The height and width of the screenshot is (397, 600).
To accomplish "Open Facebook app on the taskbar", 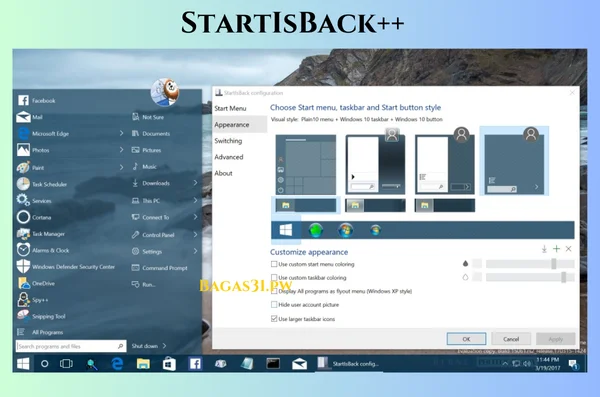I will pos(195,363).
